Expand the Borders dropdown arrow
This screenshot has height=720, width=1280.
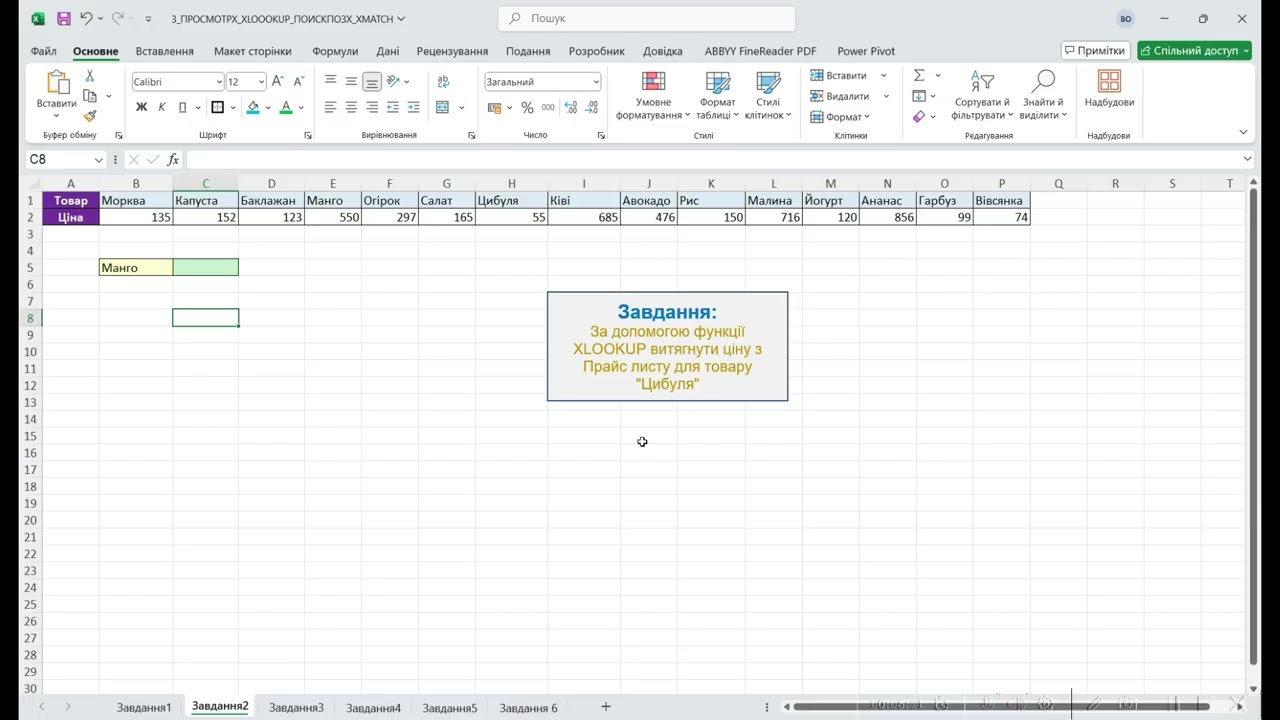[x=232, y=108]
